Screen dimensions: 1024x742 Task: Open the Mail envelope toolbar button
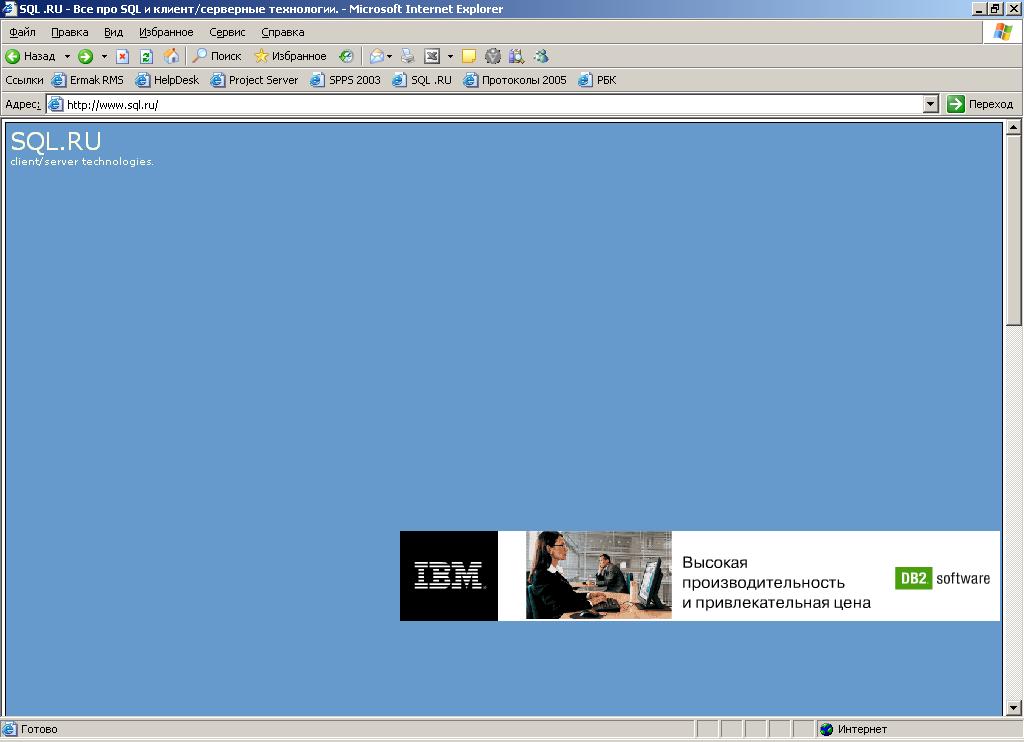pyautogui.click(x=376, y=56)
